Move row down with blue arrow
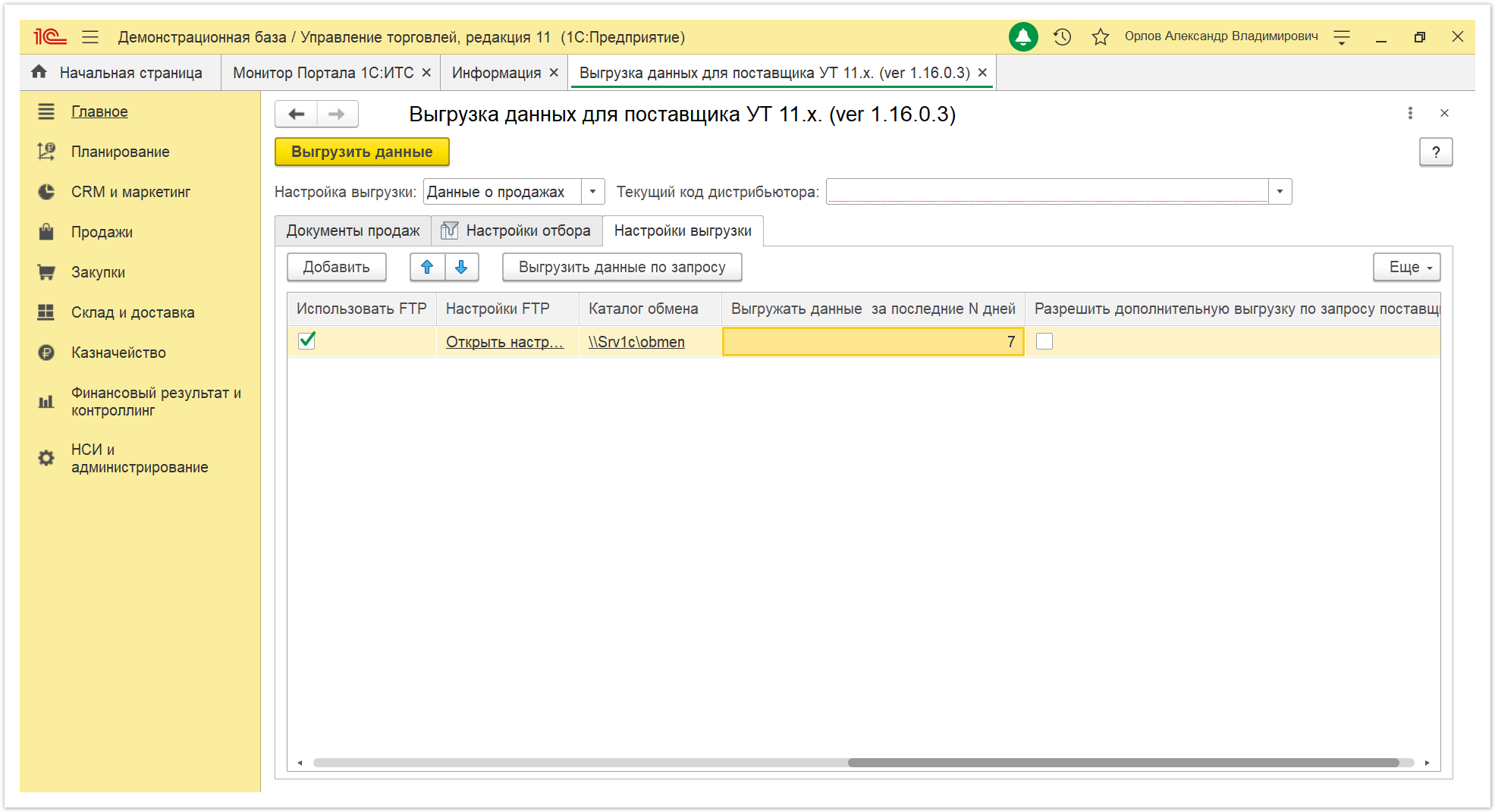The width and height of the screenshot is (1495, 812). (461, 267)
